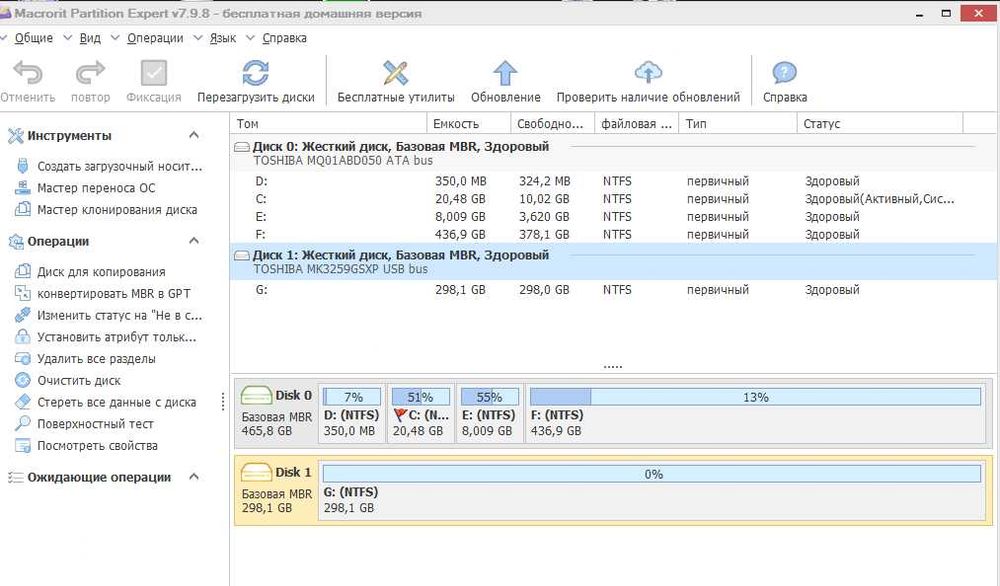Select the E: 8,009 GB row

pyautogui.click(x=614, y=217)
